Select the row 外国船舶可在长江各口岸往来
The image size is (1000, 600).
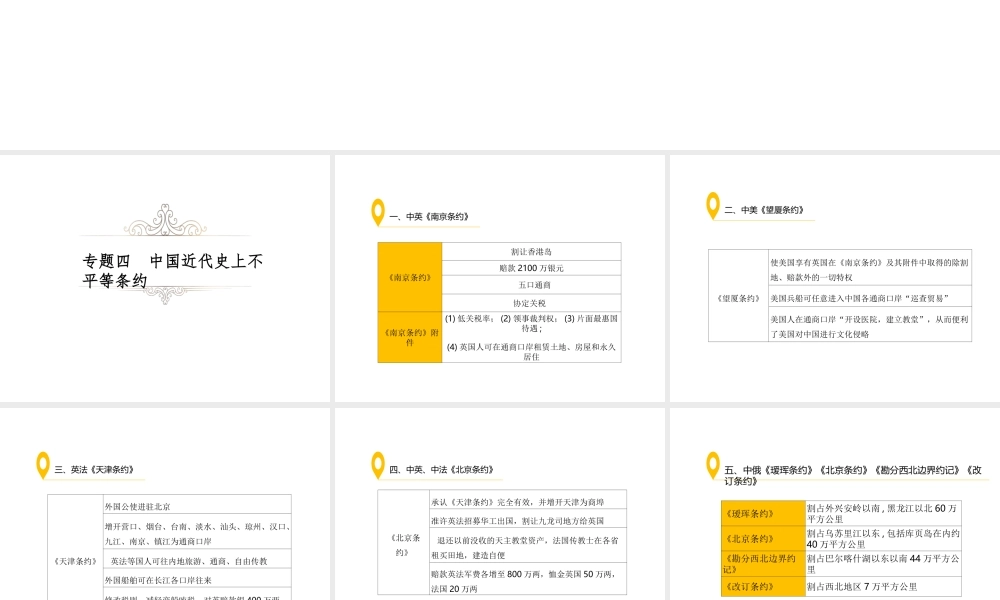click(197, 580)
